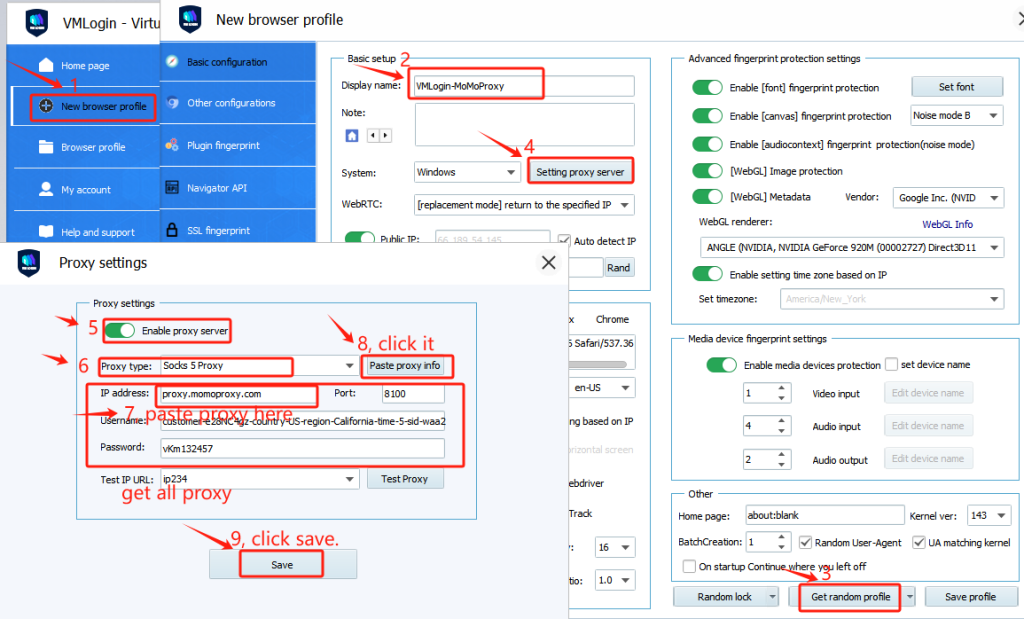Image resolution: width=1024 pixels, height=619 pixels.
Task: Click the Help and support book icon
Action: tap(45, 232)
